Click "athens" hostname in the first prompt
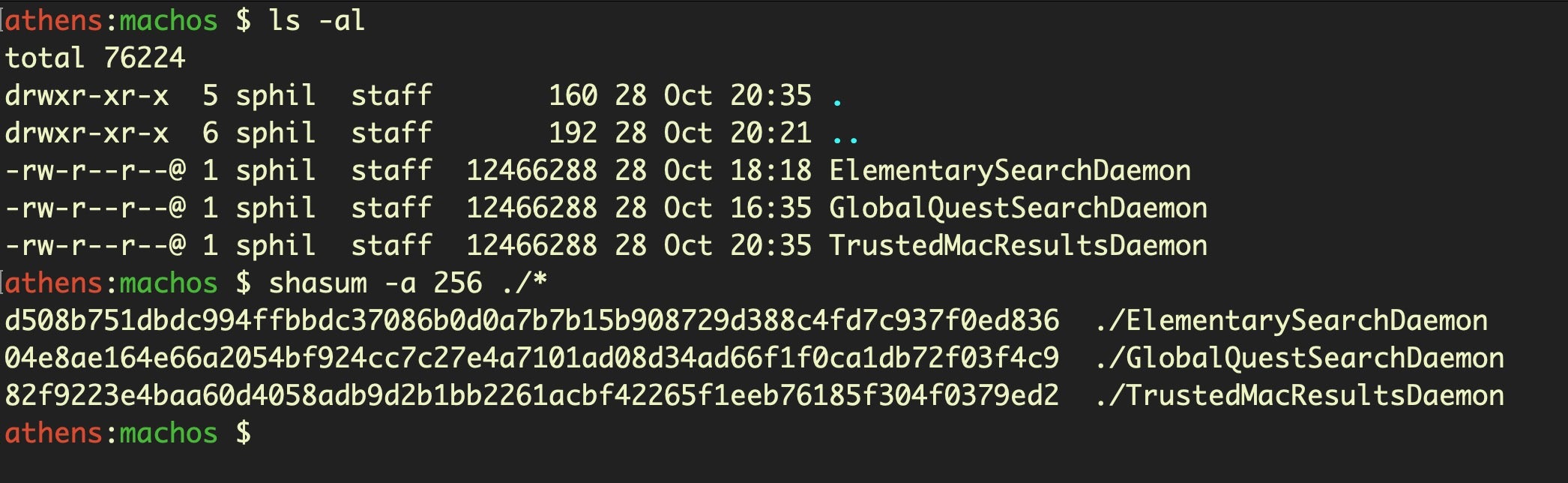The image size is (1568, 483). pos(54,20)
